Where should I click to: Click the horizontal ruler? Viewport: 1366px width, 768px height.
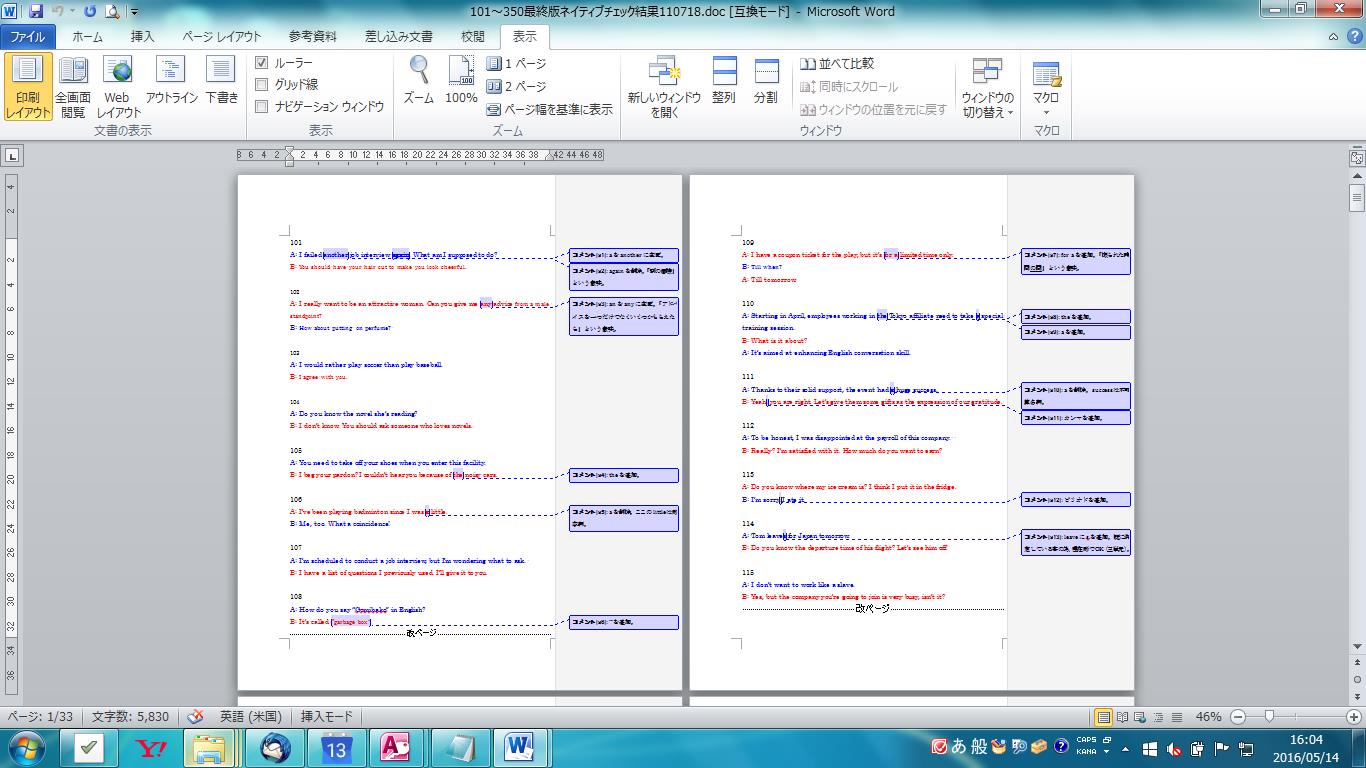pos(420,155)
